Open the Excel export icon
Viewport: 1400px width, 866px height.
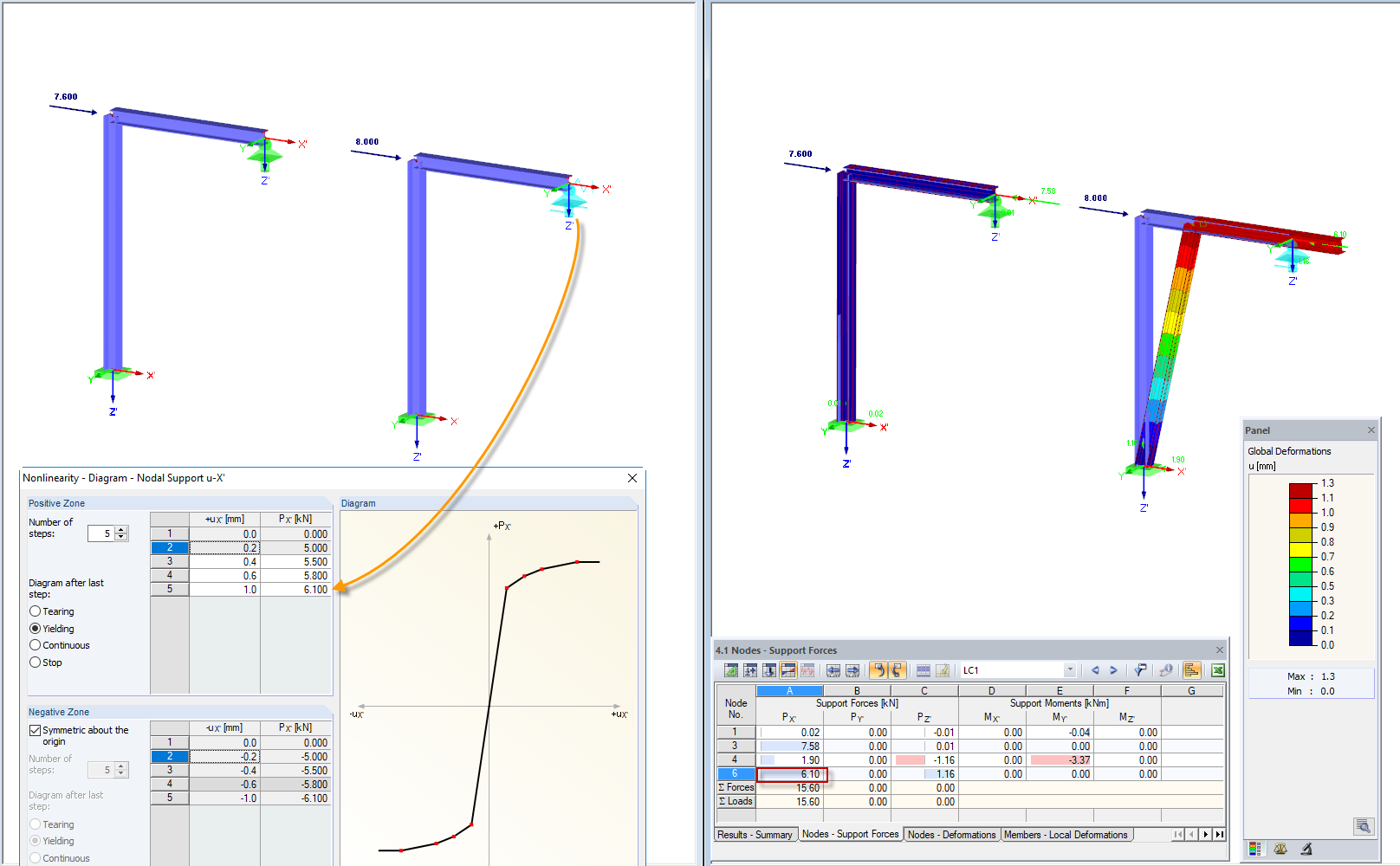(1218, 669)
